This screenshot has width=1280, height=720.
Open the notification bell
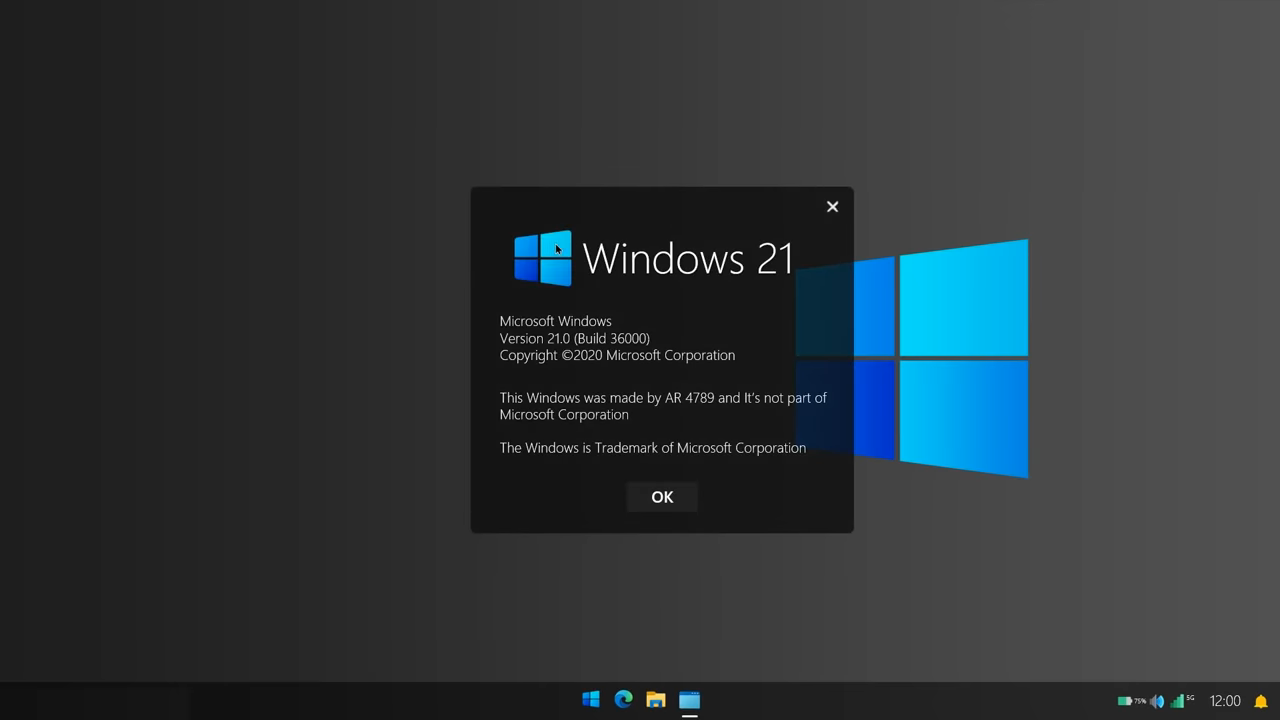coord(1261,701)
